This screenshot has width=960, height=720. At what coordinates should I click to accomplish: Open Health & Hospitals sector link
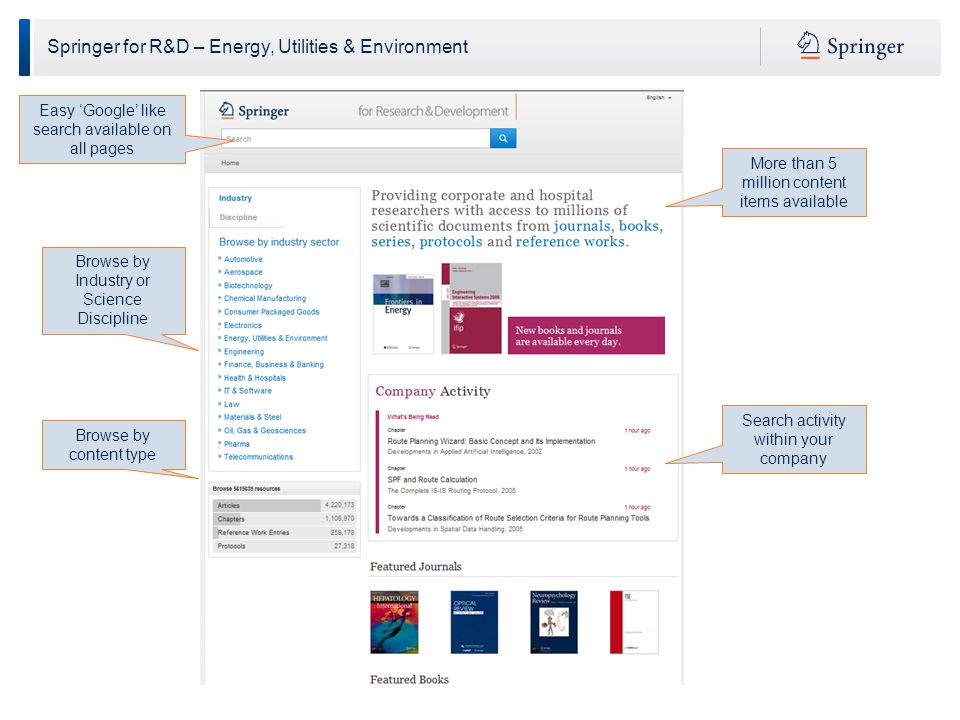point(255,378)
